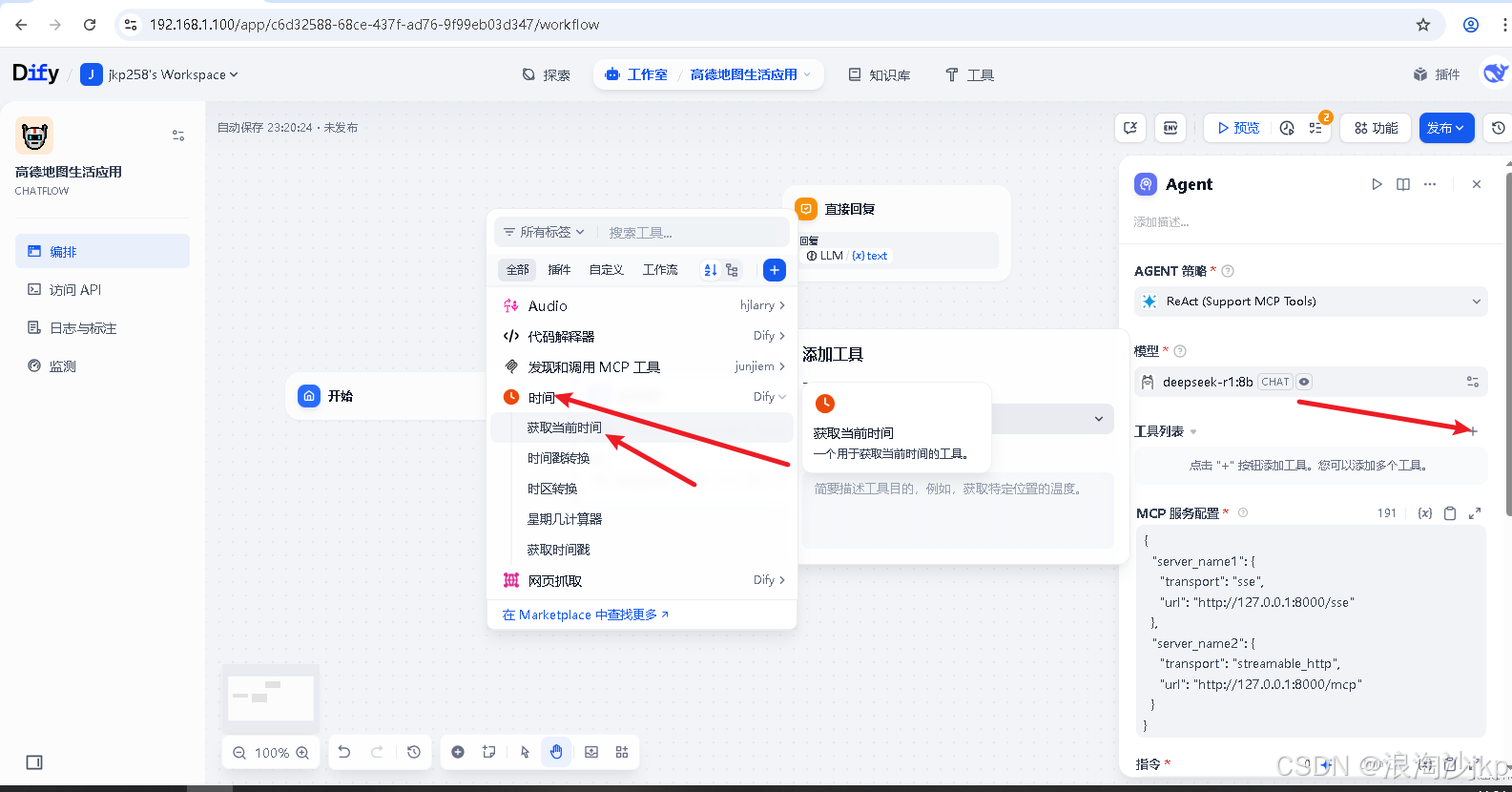This screenshot has height=792, width=1512.
Task: Zoom in the workflow canvas
Action: pos(302,753)
